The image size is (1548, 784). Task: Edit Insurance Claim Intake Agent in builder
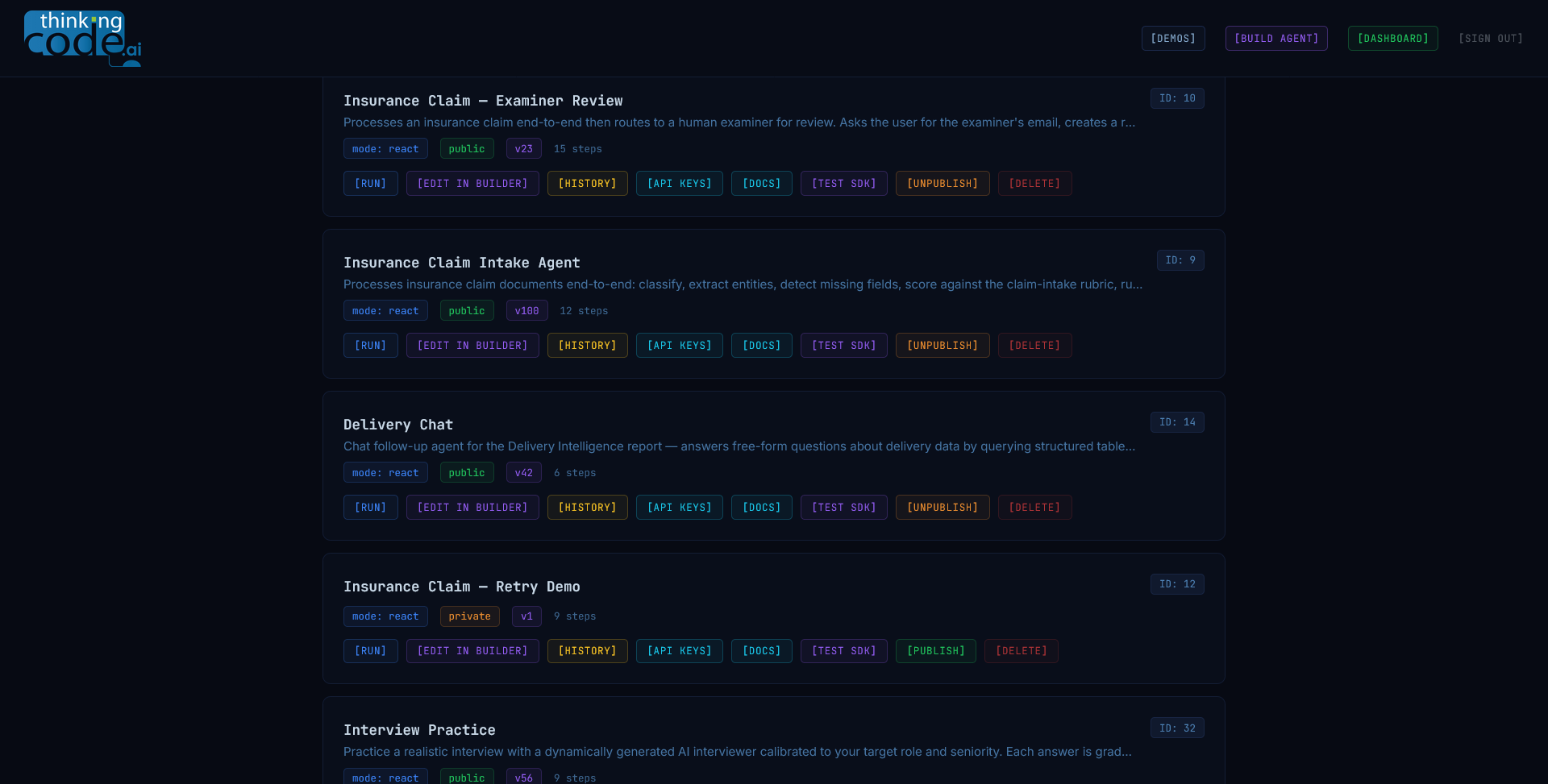pyautogui.click(x=472, y=346)
